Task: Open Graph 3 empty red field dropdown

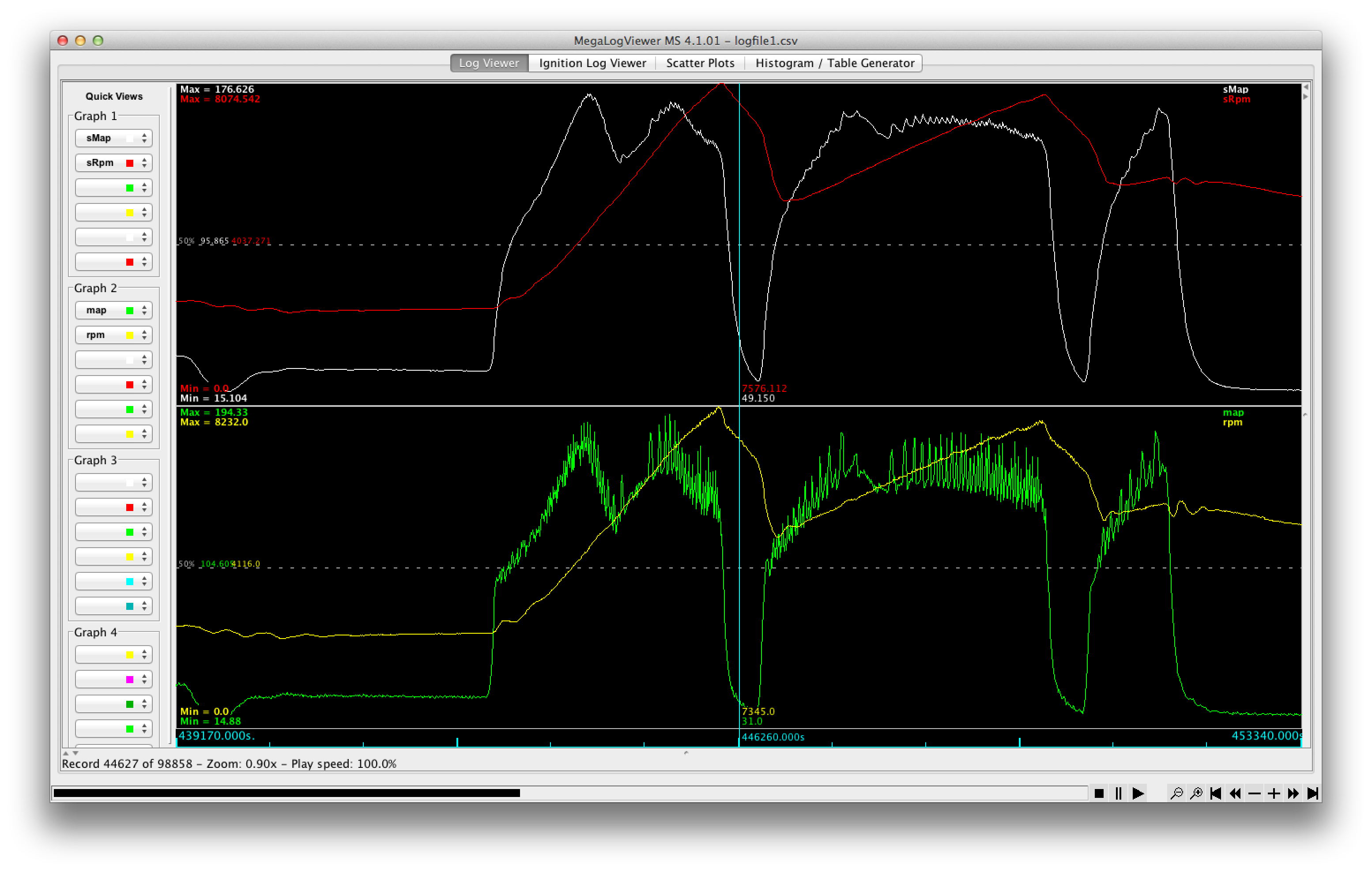Action: [x=113, y=507]
